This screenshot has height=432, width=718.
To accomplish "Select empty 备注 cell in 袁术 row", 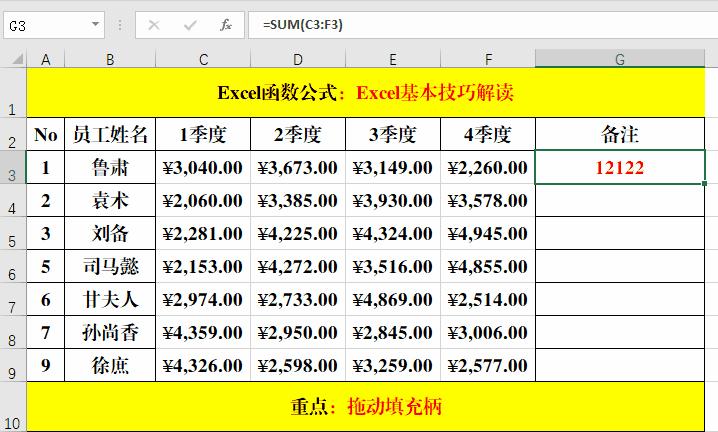I will pos(620,200).
